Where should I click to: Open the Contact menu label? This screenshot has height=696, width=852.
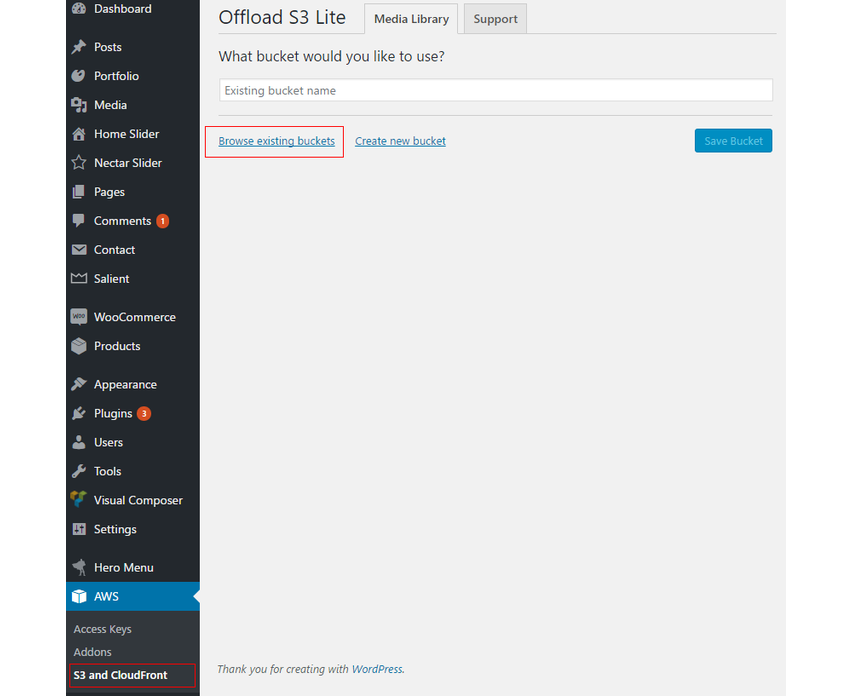pyautogui.click(x=114, y=250)
